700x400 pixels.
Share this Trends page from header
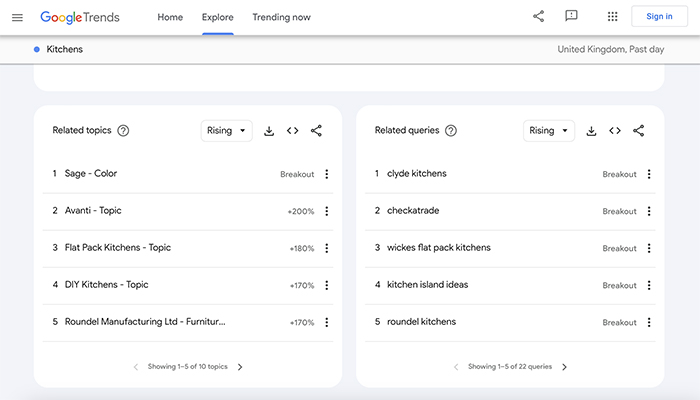pos(538,17)
